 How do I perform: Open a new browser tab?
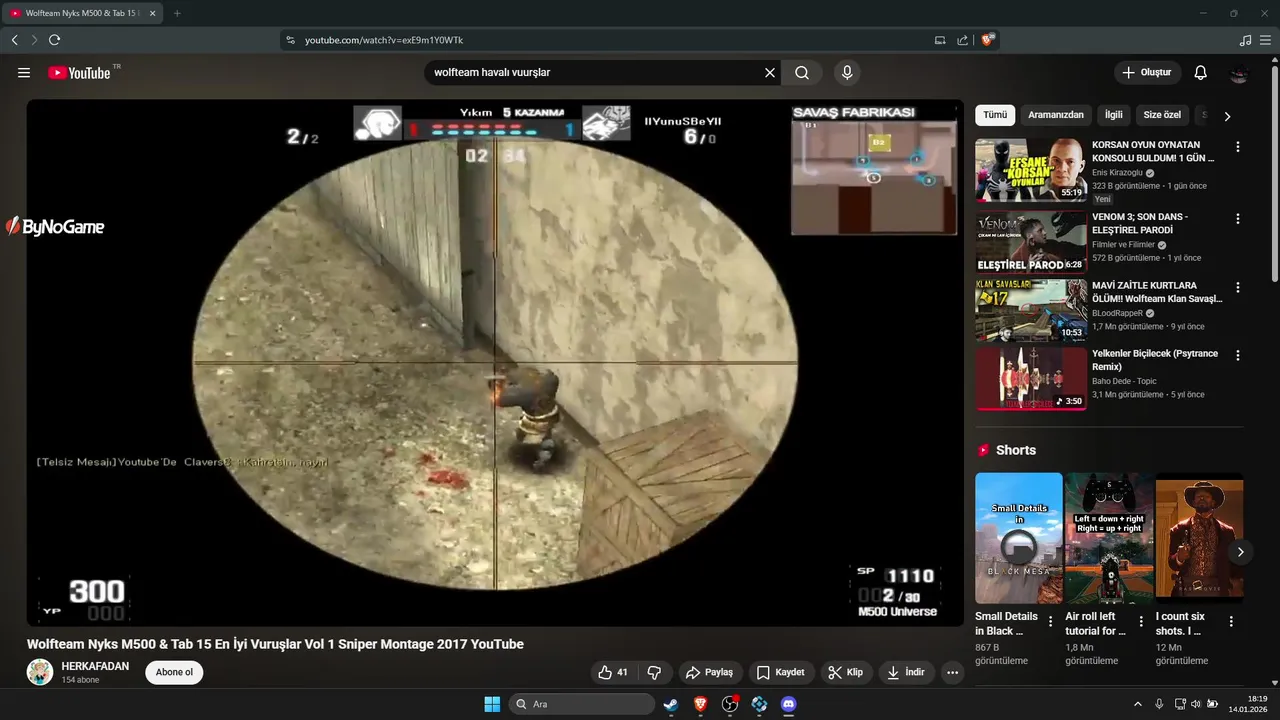(x=177, y=13)
